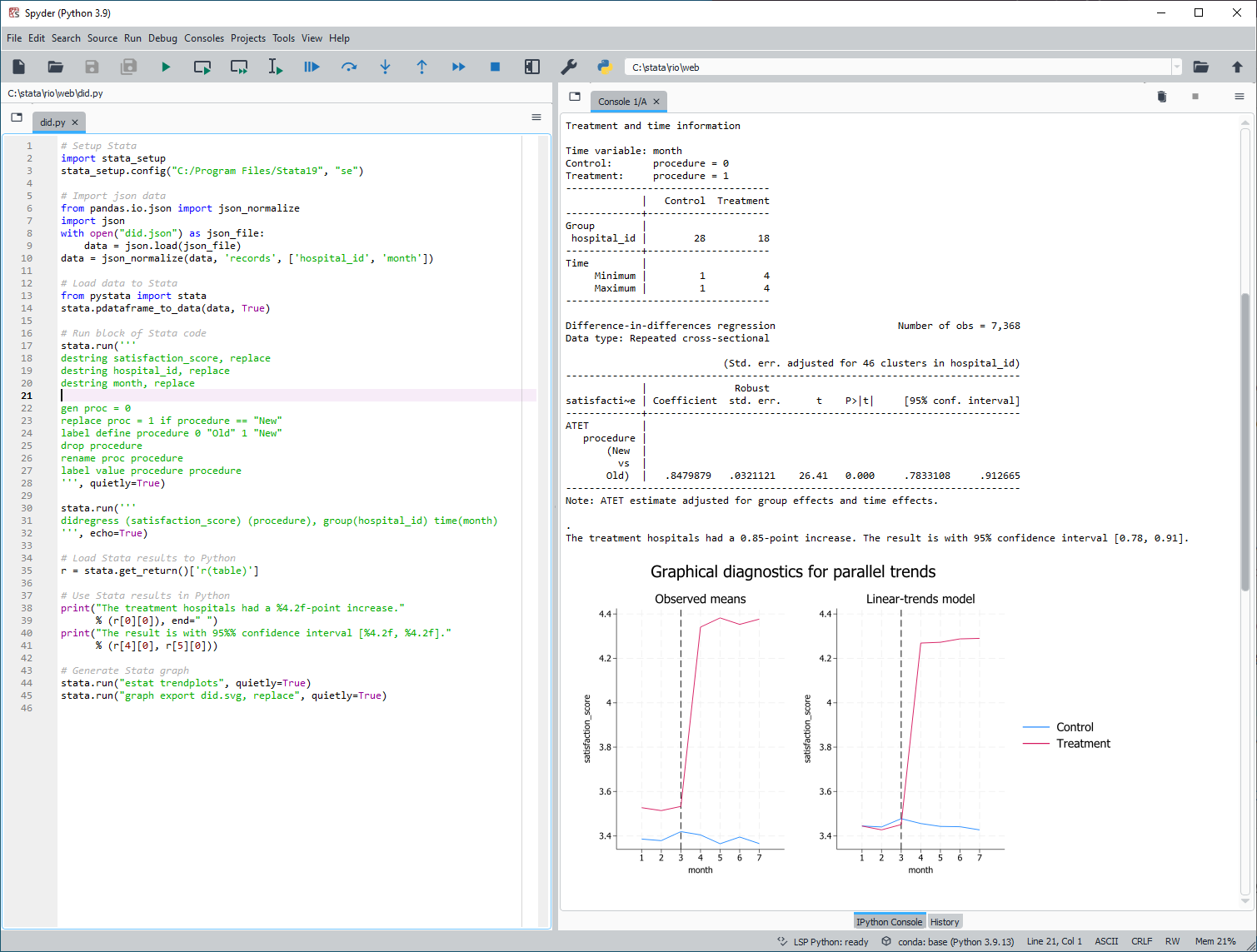Maximize the current pane
Screen dimensions: 1257x952
[532, 67]
